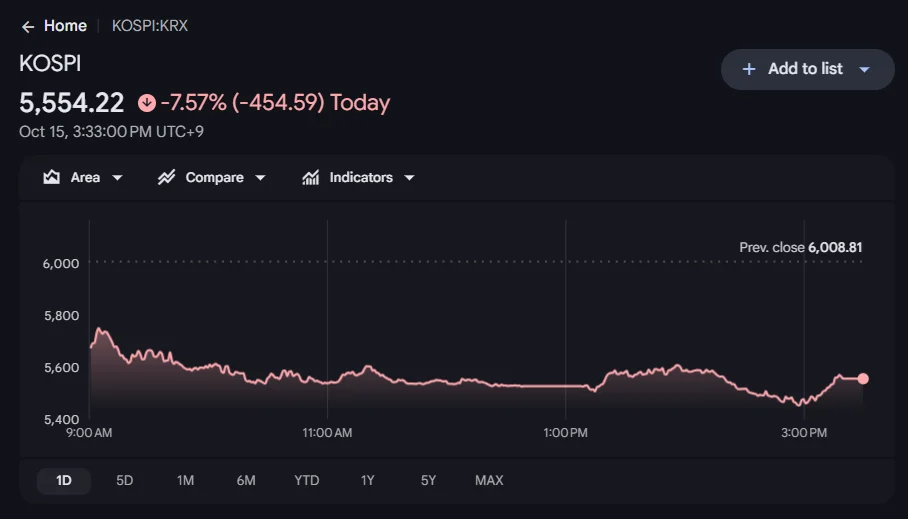Switch to the 6M time range
Screen dimensions: 908x519
tap(246, 481)
